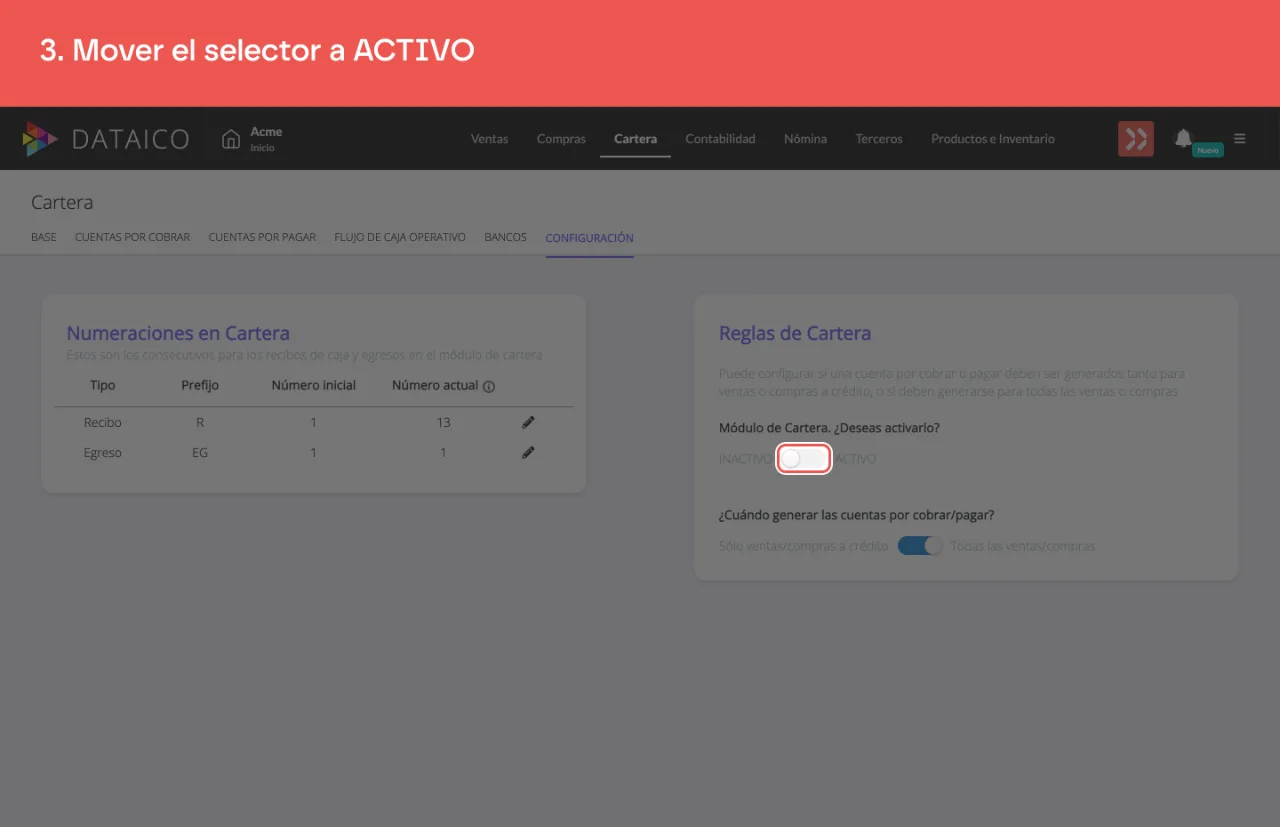Click the Egreso row label
1280x827 pixels.
pos(103,452)
